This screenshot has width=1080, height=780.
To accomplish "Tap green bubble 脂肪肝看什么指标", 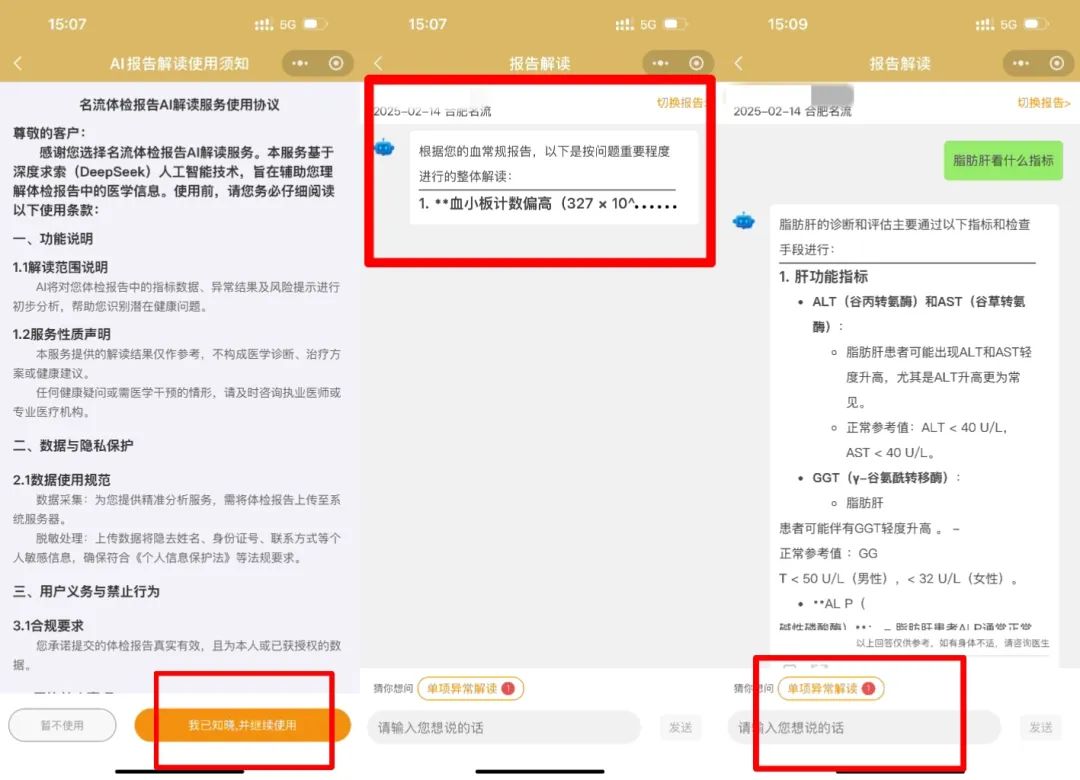I will [1003, 161].
